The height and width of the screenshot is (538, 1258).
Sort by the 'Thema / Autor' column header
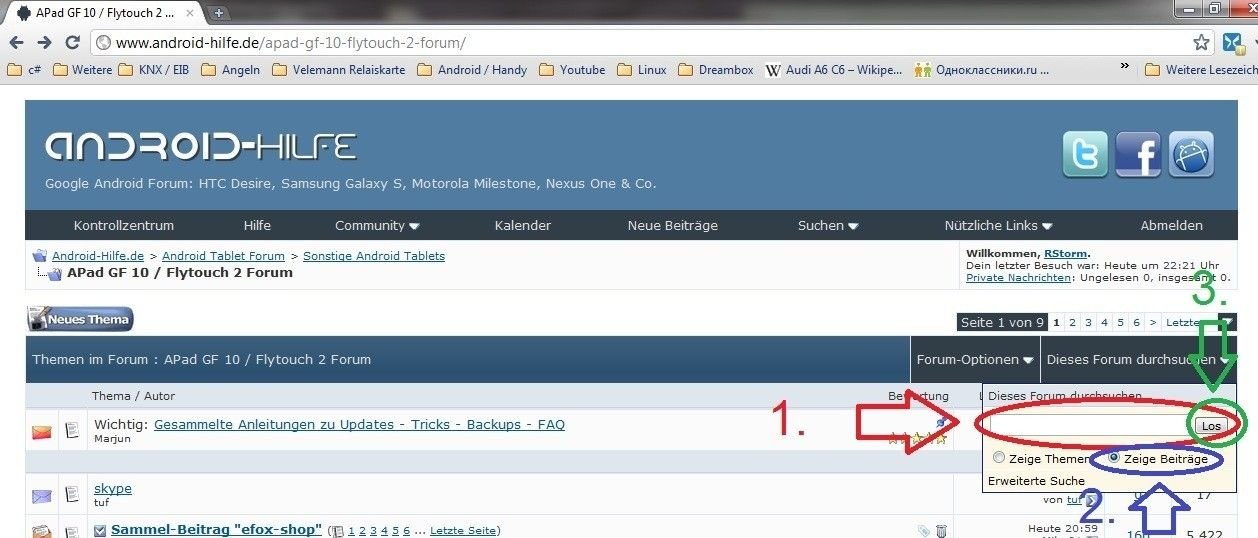[x=133, y=396]
